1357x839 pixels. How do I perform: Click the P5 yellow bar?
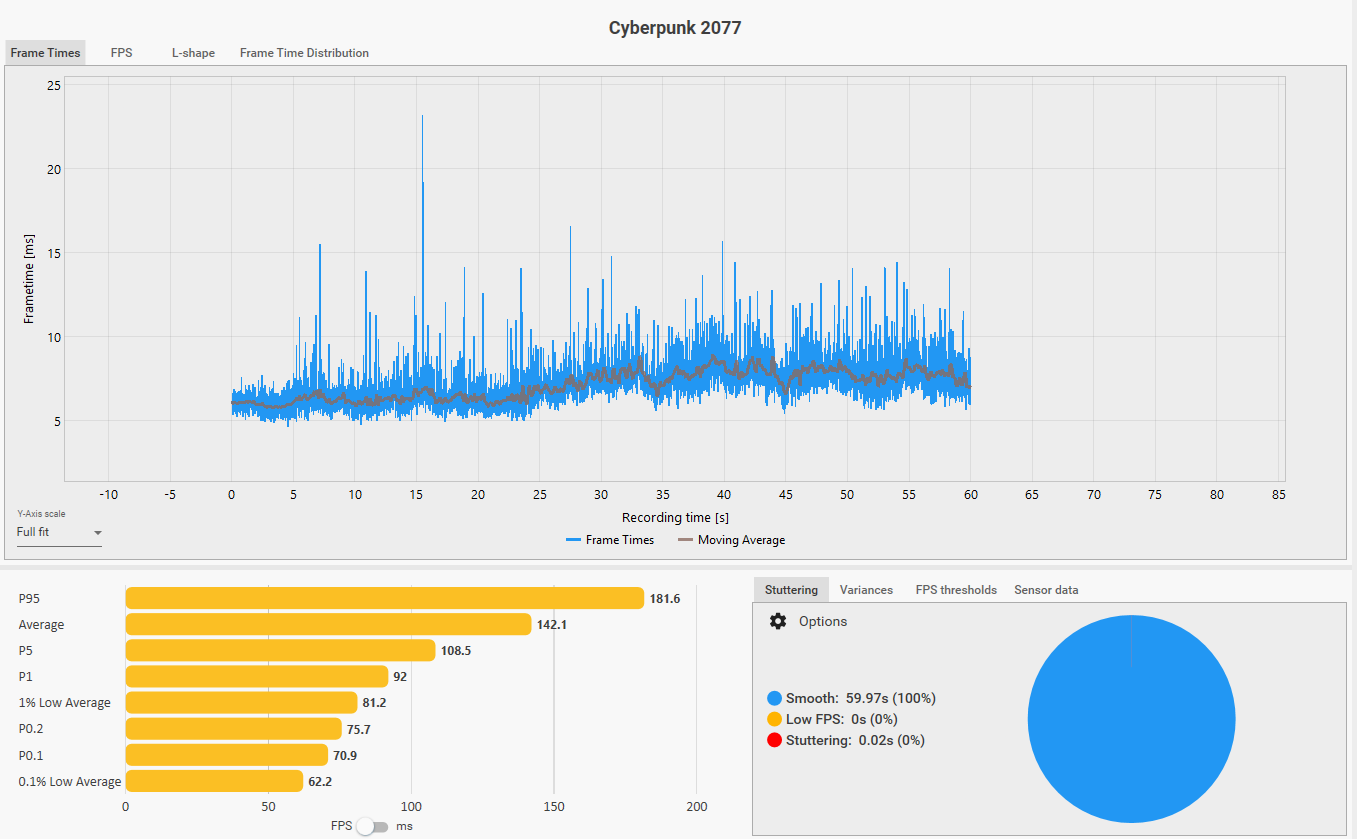click(280, 650)
